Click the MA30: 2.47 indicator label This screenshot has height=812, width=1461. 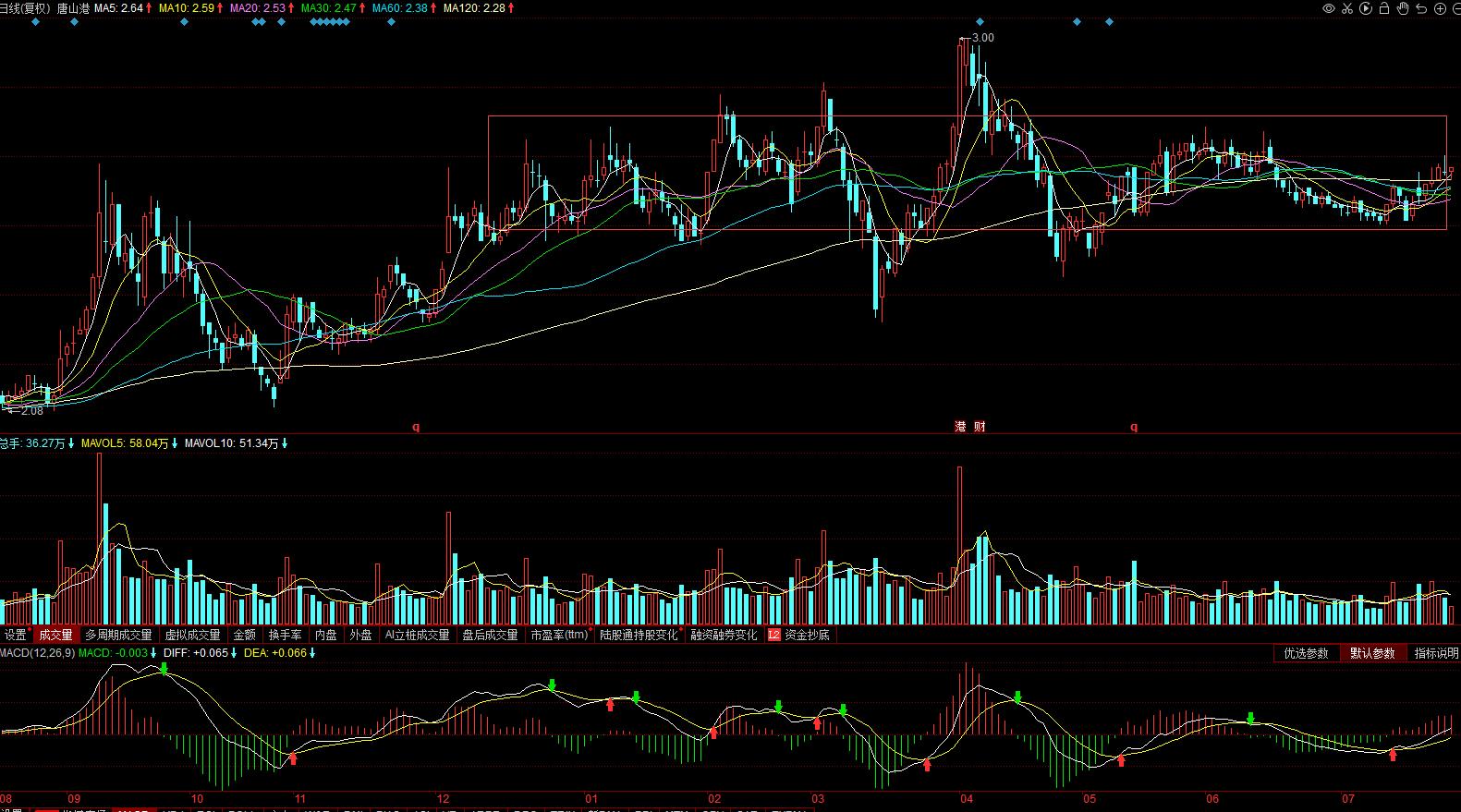click(328, 7)
